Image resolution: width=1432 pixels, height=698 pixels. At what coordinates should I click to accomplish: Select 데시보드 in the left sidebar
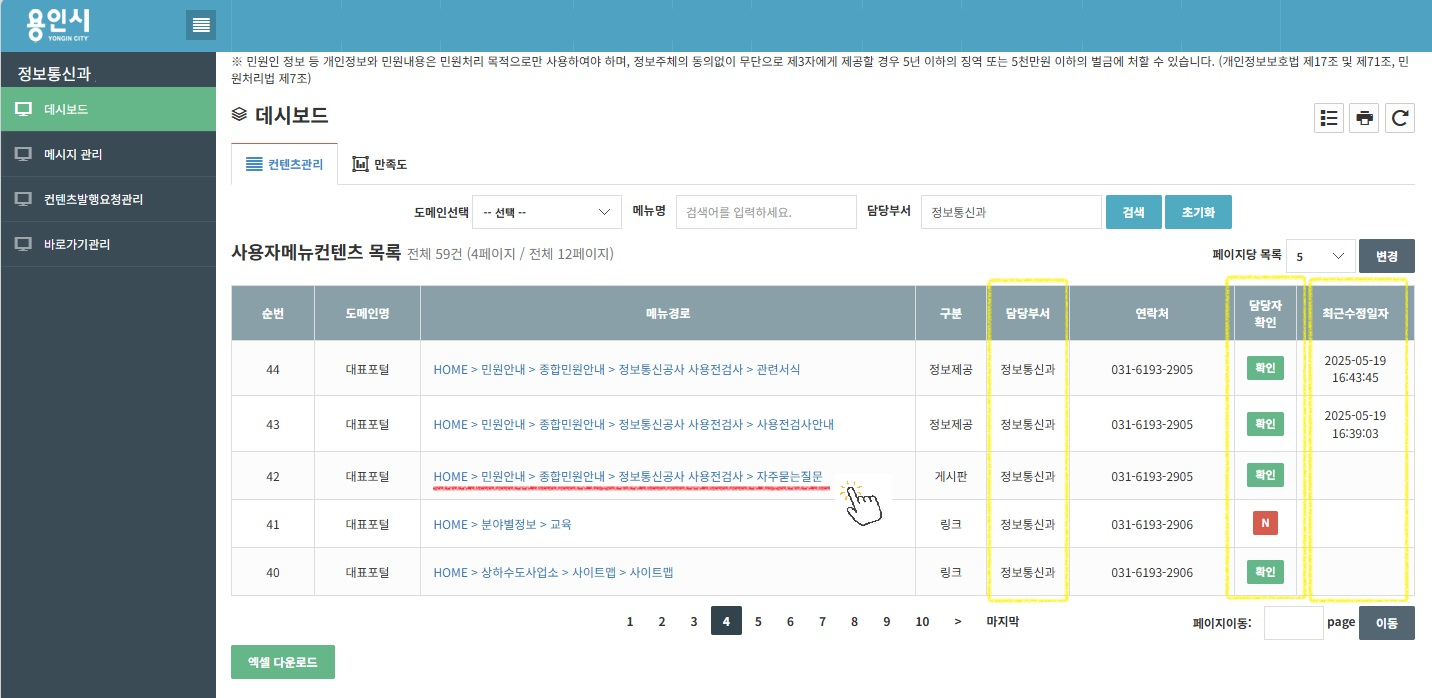pyautogui.click(x=108, y=110)
